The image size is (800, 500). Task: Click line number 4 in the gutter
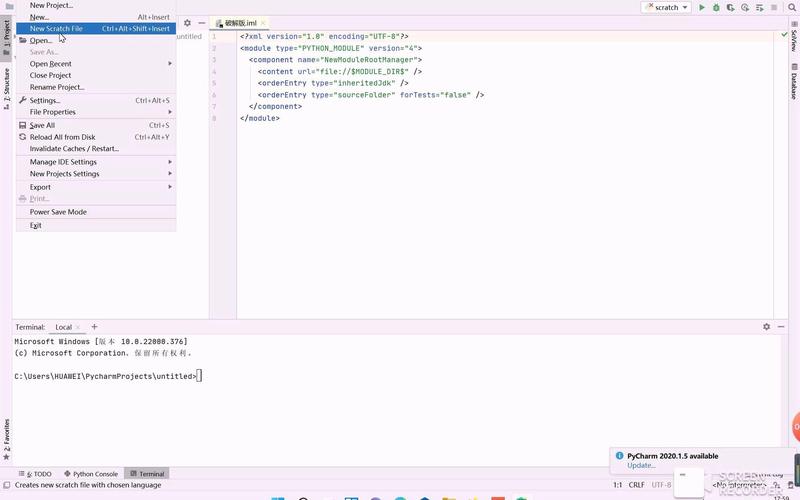(214, 71)
